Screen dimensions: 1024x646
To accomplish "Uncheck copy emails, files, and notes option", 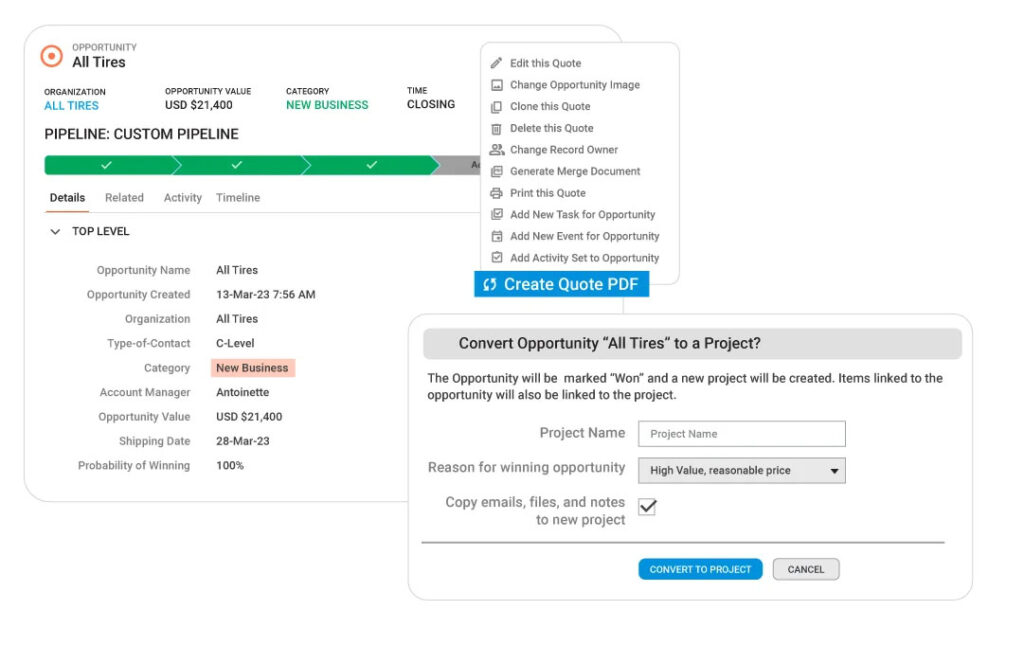I will click(x=646, y=507).
